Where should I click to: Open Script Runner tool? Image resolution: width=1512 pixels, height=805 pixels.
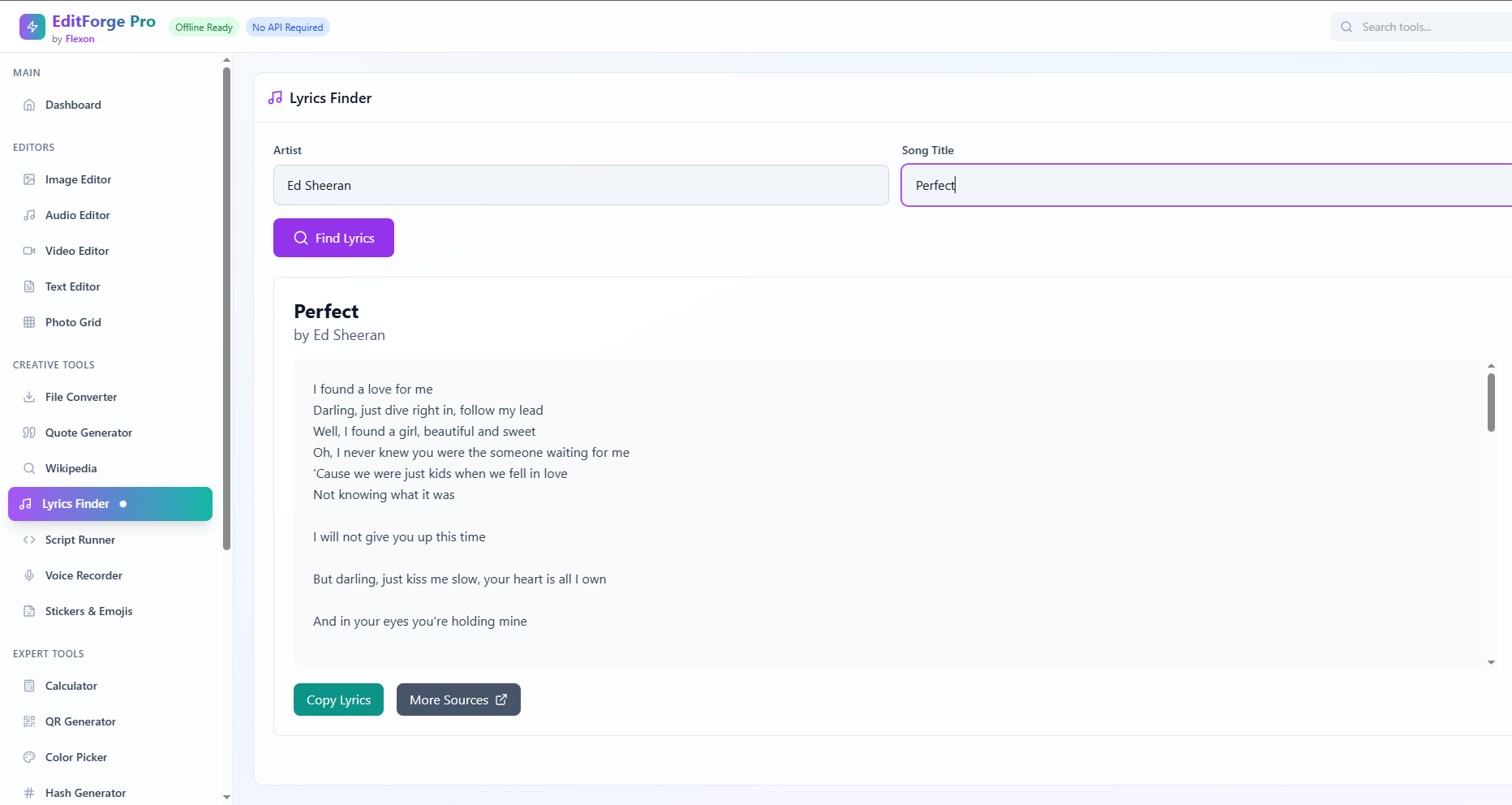pos(110,540)
